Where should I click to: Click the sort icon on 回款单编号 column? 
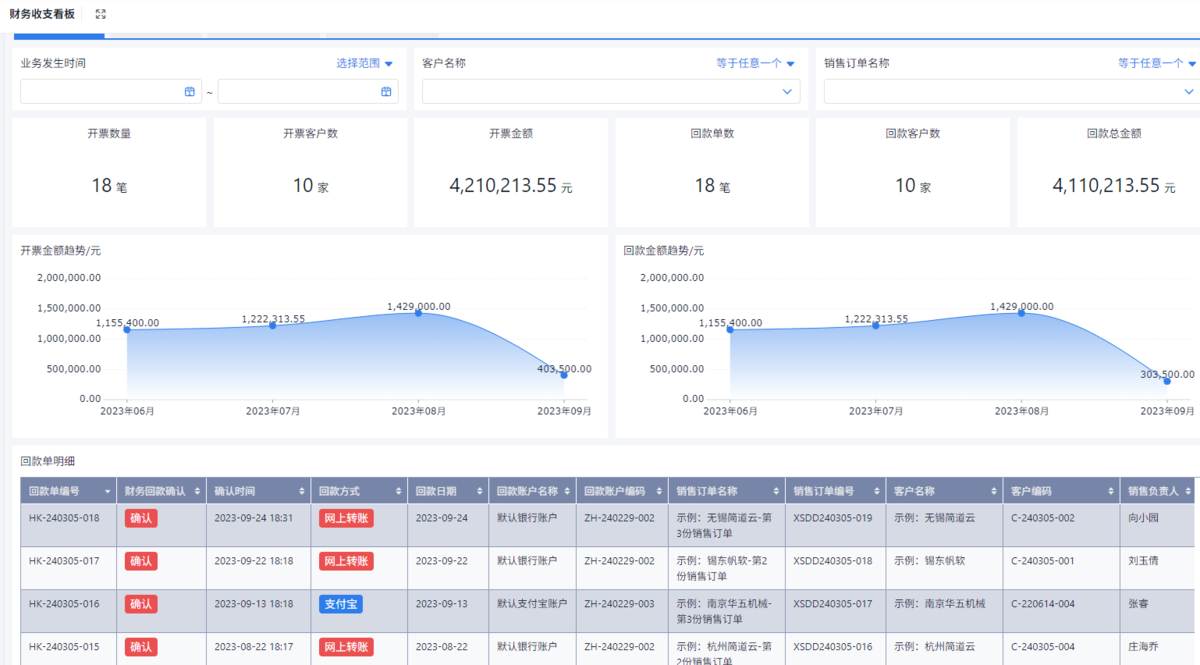point(105,491)
